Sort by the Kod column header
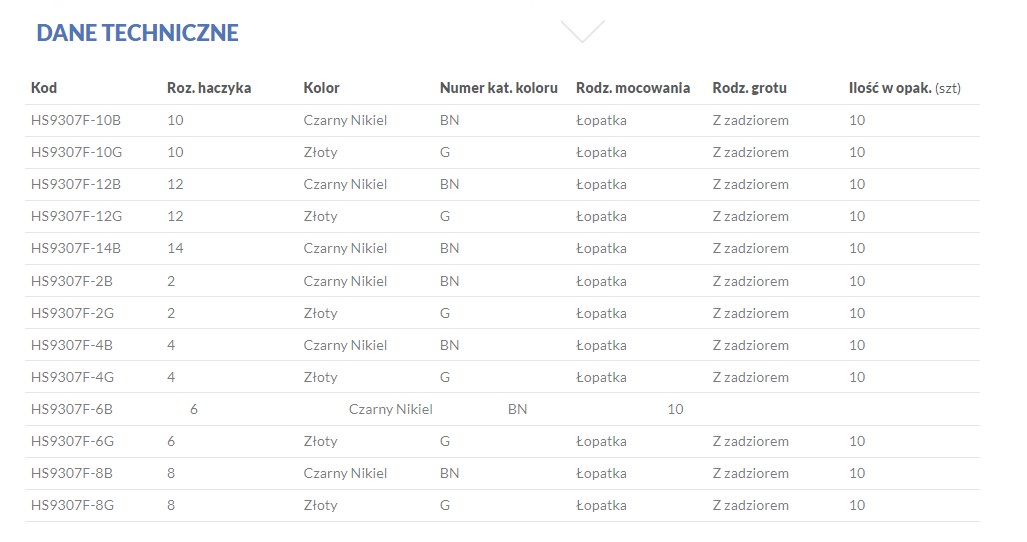1027x542 pixels. pos(44,88)
